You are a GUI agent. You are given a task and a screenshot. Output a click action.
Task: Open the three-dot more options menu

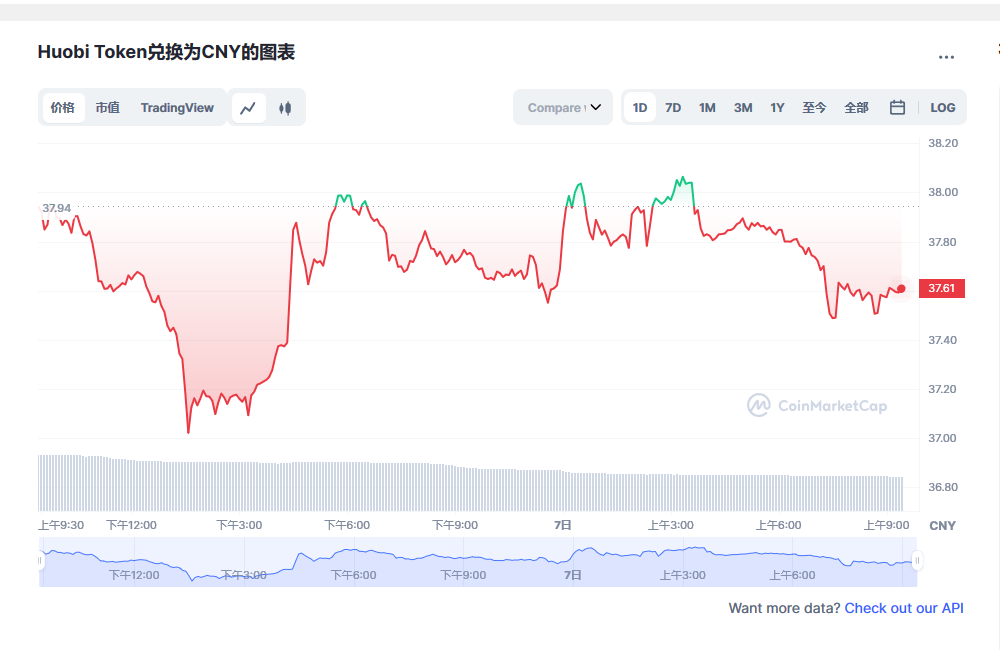pyautogui.click(x=946, y=57)
